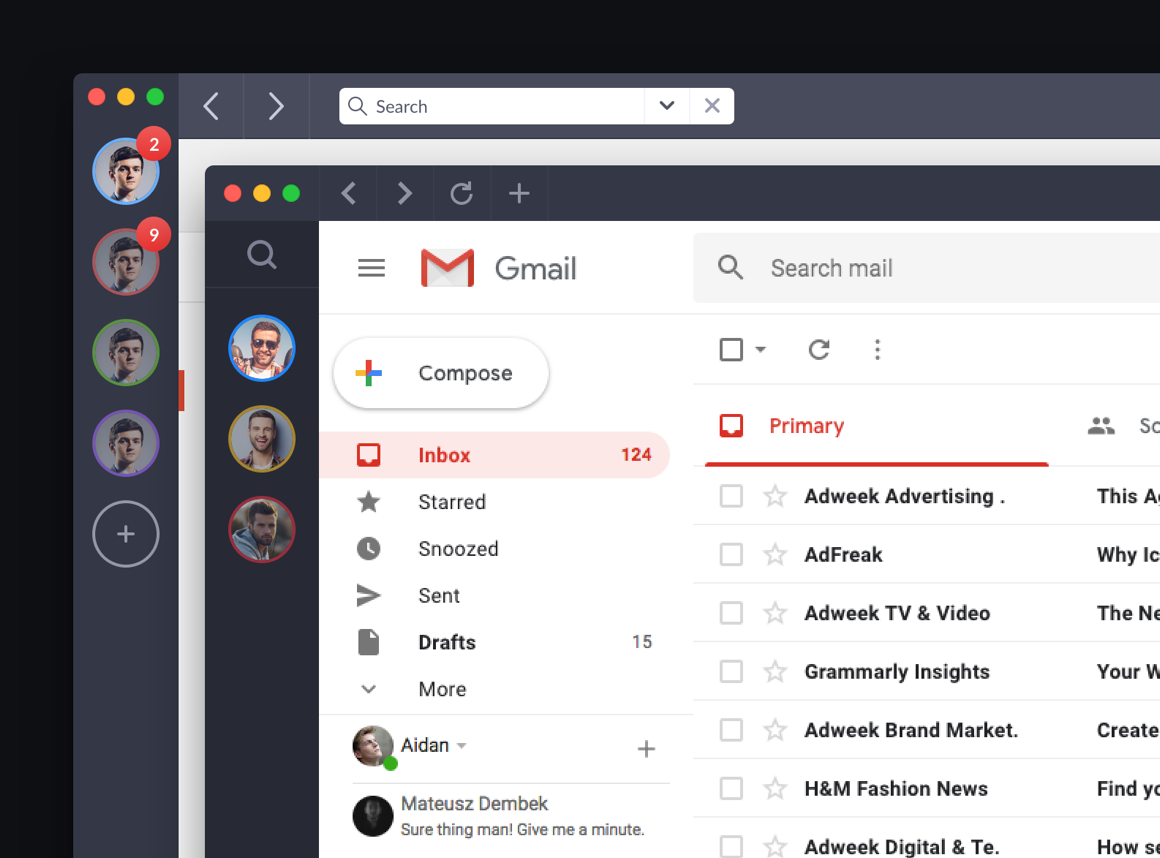Expand the More folders list

pyautogui.click(x=494, y=689)
